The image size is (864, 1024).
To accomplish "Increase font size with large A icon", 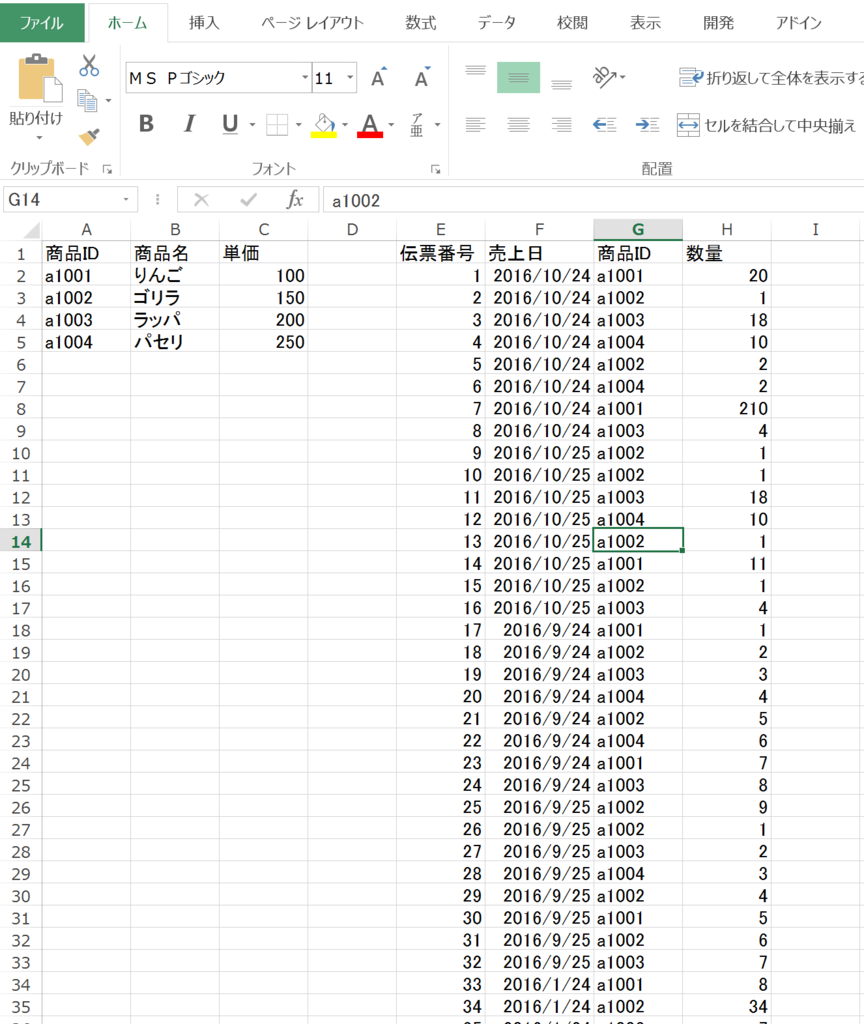I will click(379, 78).
